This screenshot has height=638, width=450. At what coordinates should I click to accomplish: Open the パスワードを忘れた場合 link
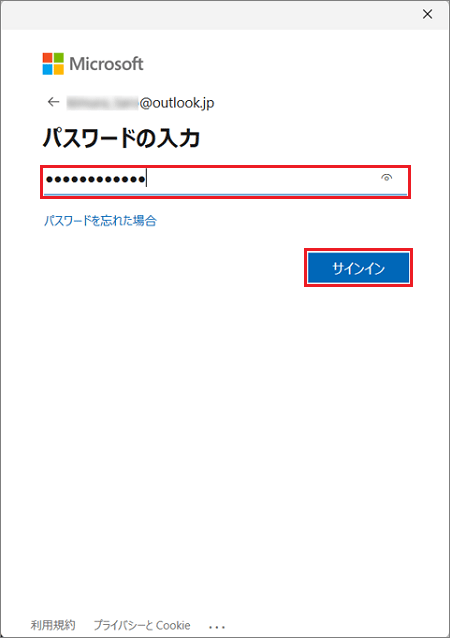[100, 221]
